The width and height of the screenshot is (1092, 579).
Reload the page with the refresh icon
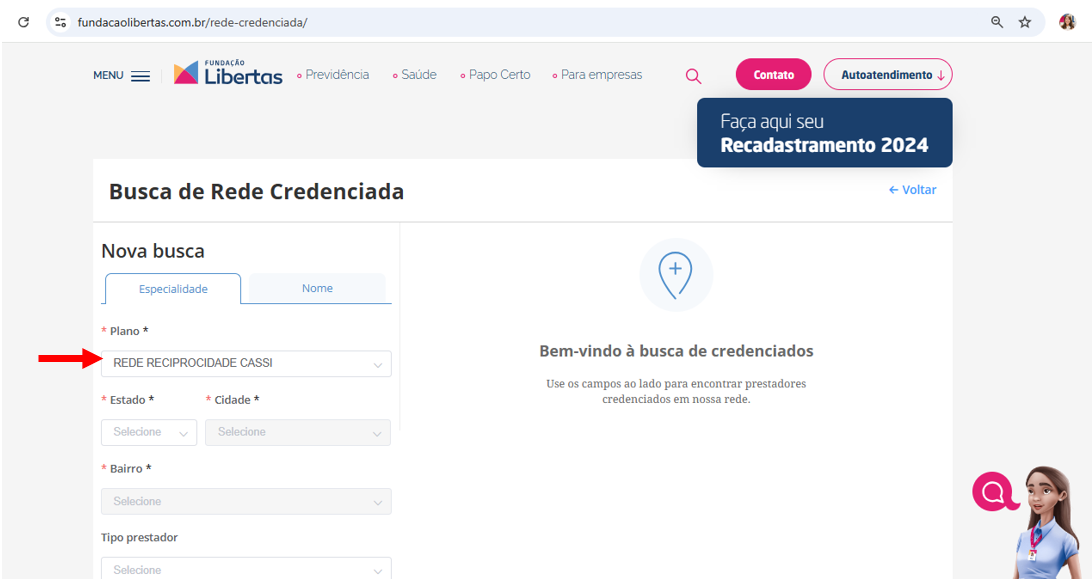(x=24, y=22)
